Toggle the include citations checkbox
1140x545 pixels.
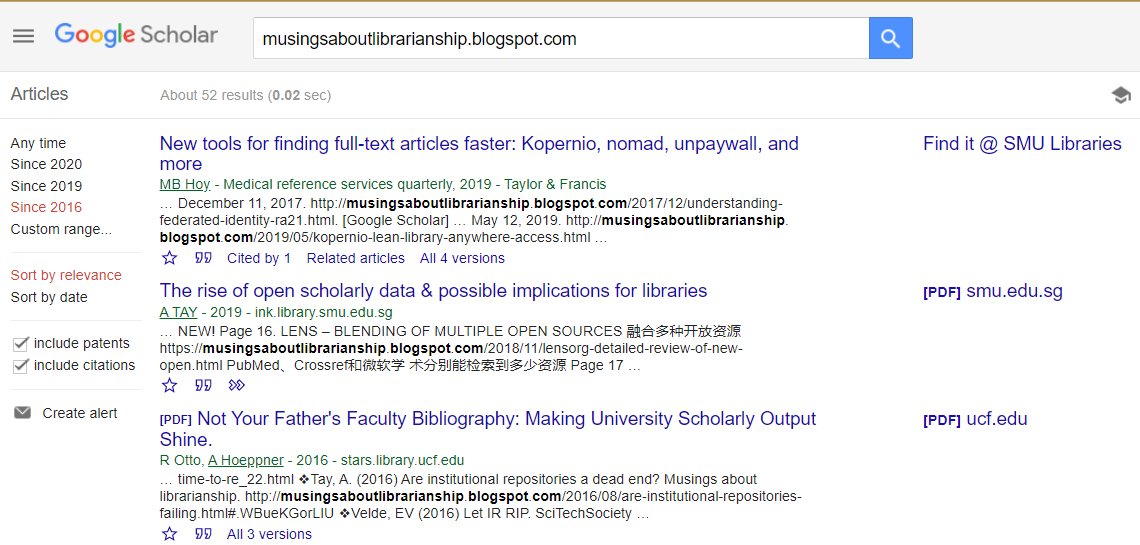tap(20, 366)
